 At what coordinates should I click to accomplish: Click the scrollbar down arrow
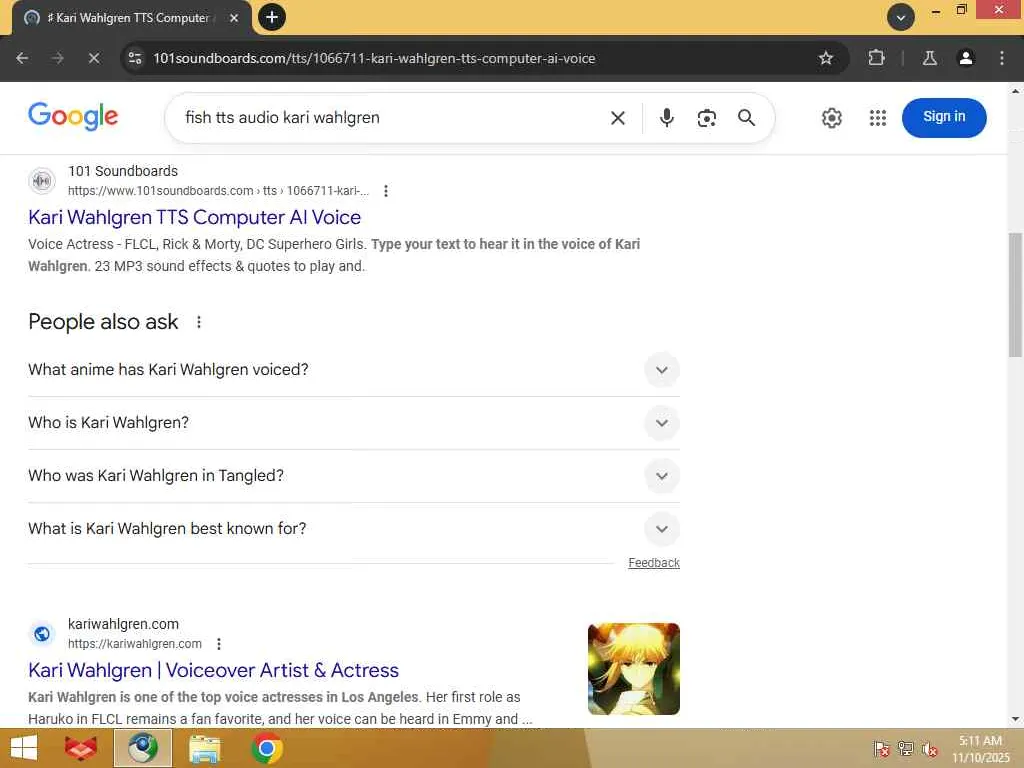(1016, 720)
